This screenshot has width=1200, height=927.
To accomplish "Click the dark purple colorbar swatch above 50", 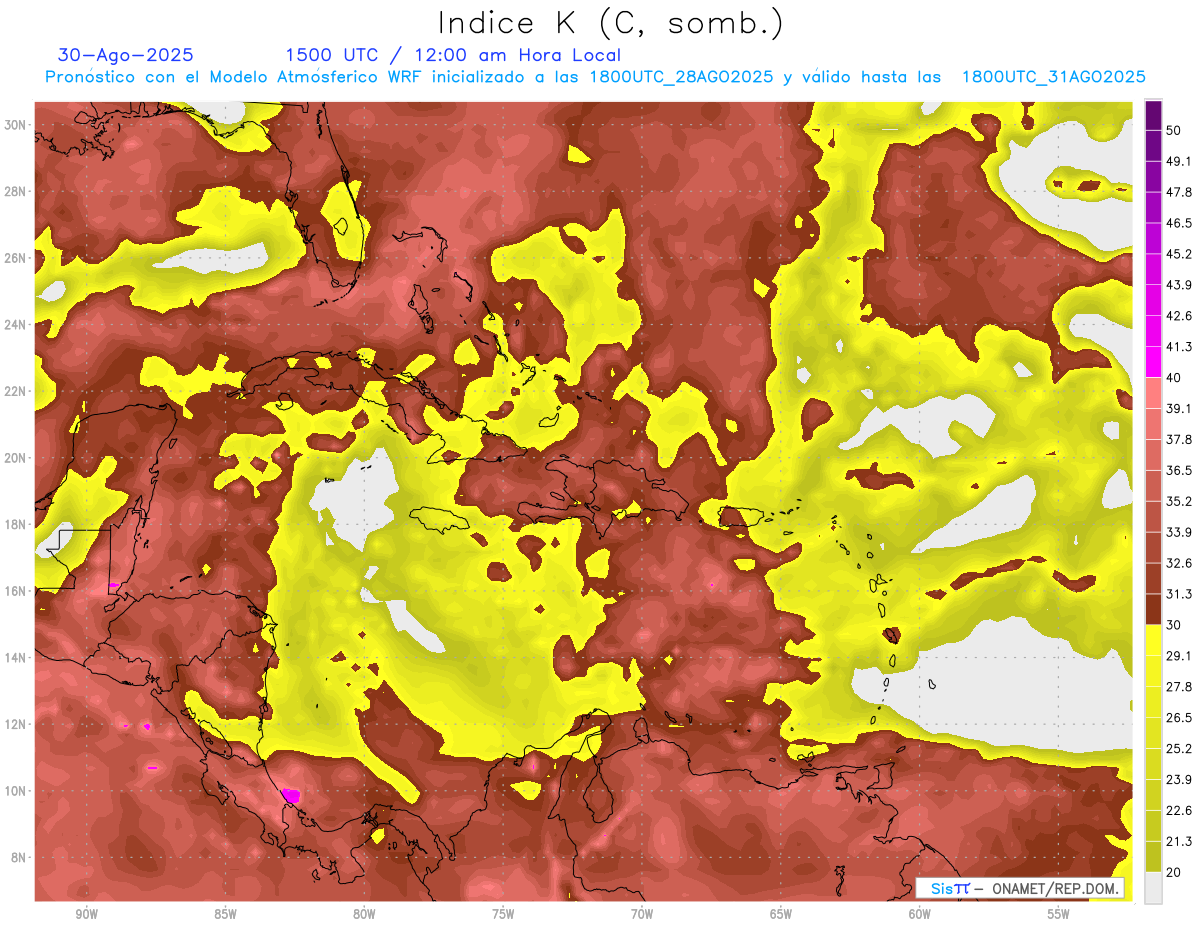I will (x=1153, y=115).
